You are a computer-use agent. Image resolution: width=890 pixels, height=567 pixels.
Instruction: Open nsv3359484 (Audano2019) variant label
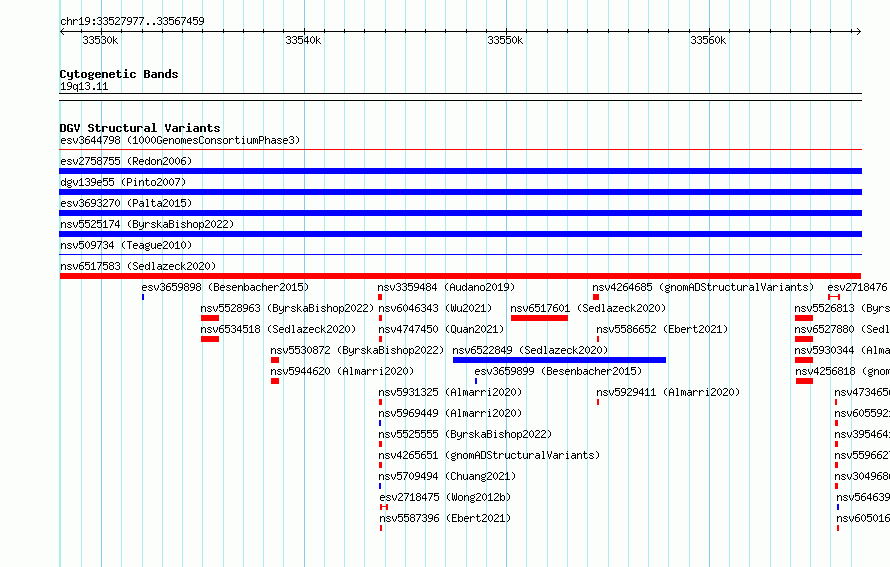(x=446, y=287)
